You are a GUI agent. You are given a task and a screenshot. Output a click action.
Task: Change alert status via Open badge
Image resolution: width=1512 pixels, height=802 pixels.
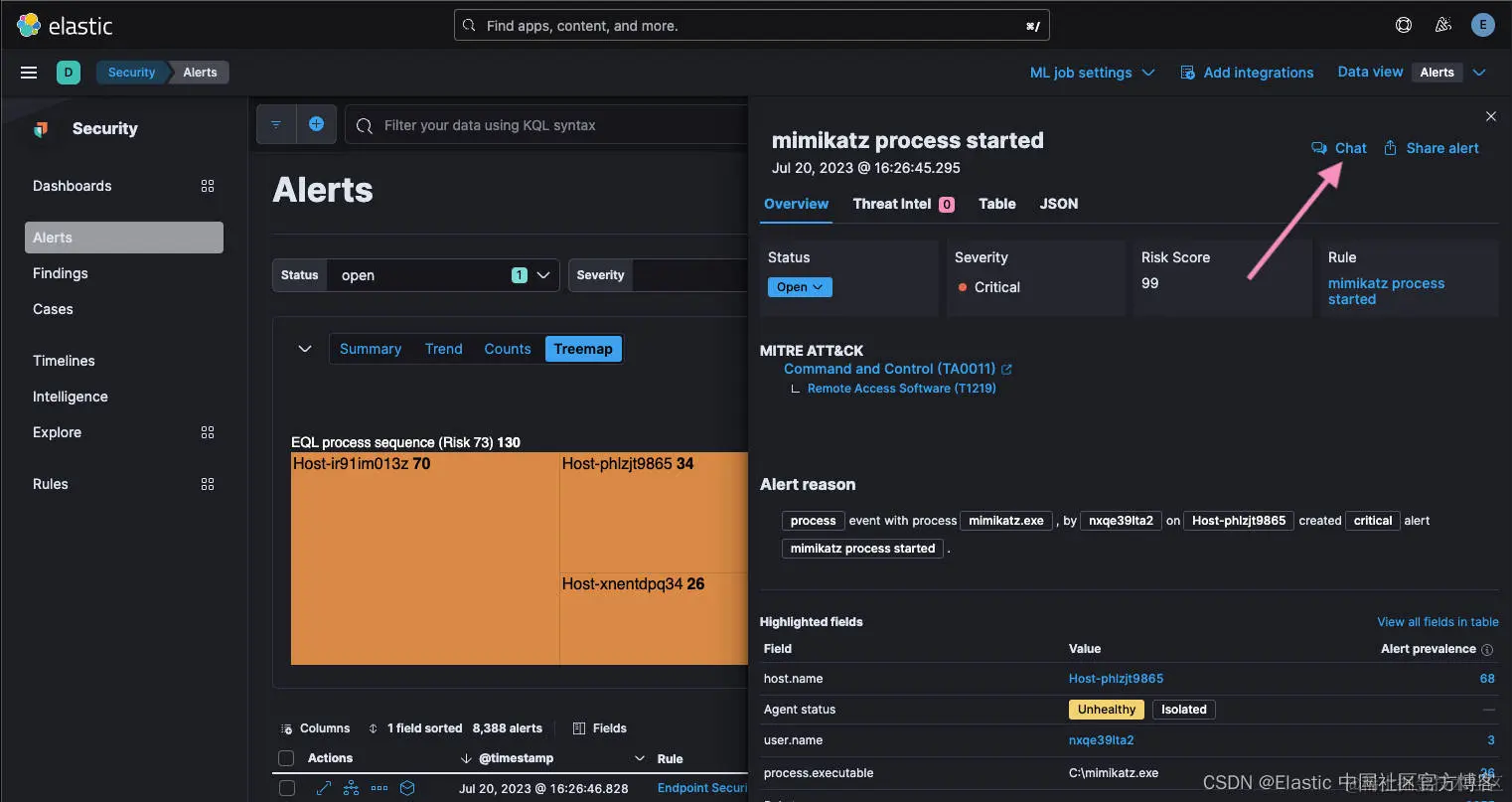coord(800,287)
